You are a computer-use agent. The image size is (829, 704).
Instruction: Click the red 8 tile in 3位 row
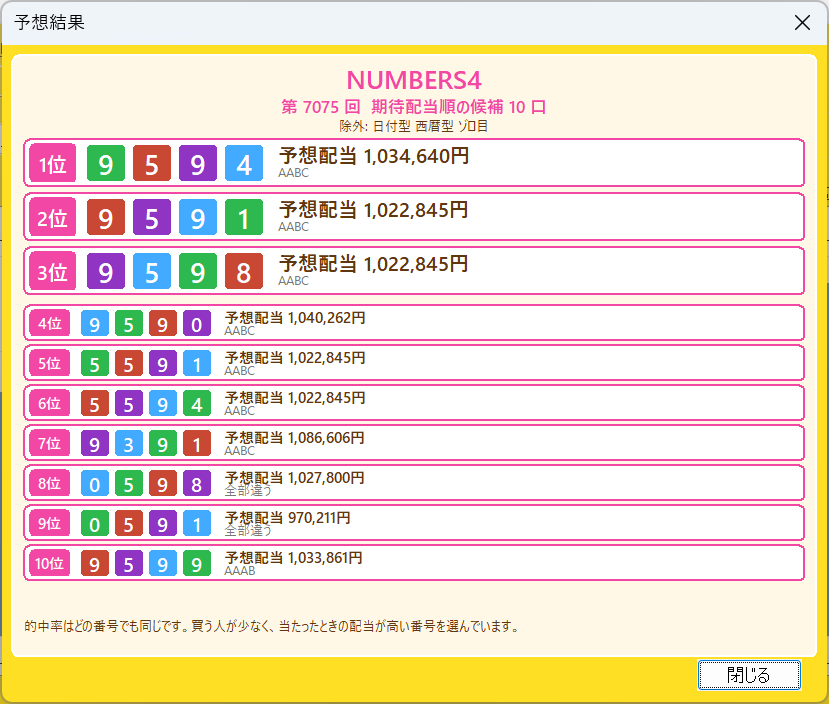244,271
